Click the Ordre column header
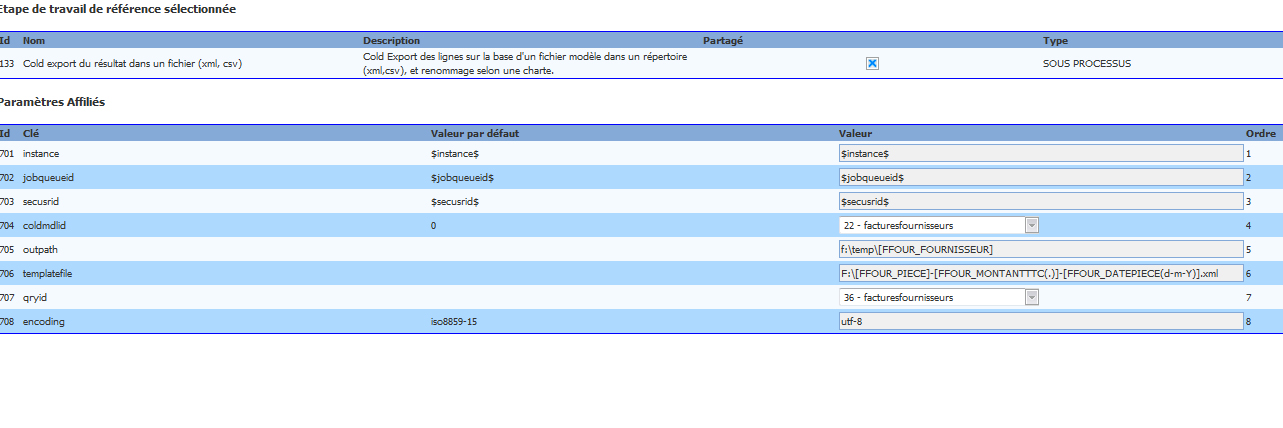 tap(1260, 133)
